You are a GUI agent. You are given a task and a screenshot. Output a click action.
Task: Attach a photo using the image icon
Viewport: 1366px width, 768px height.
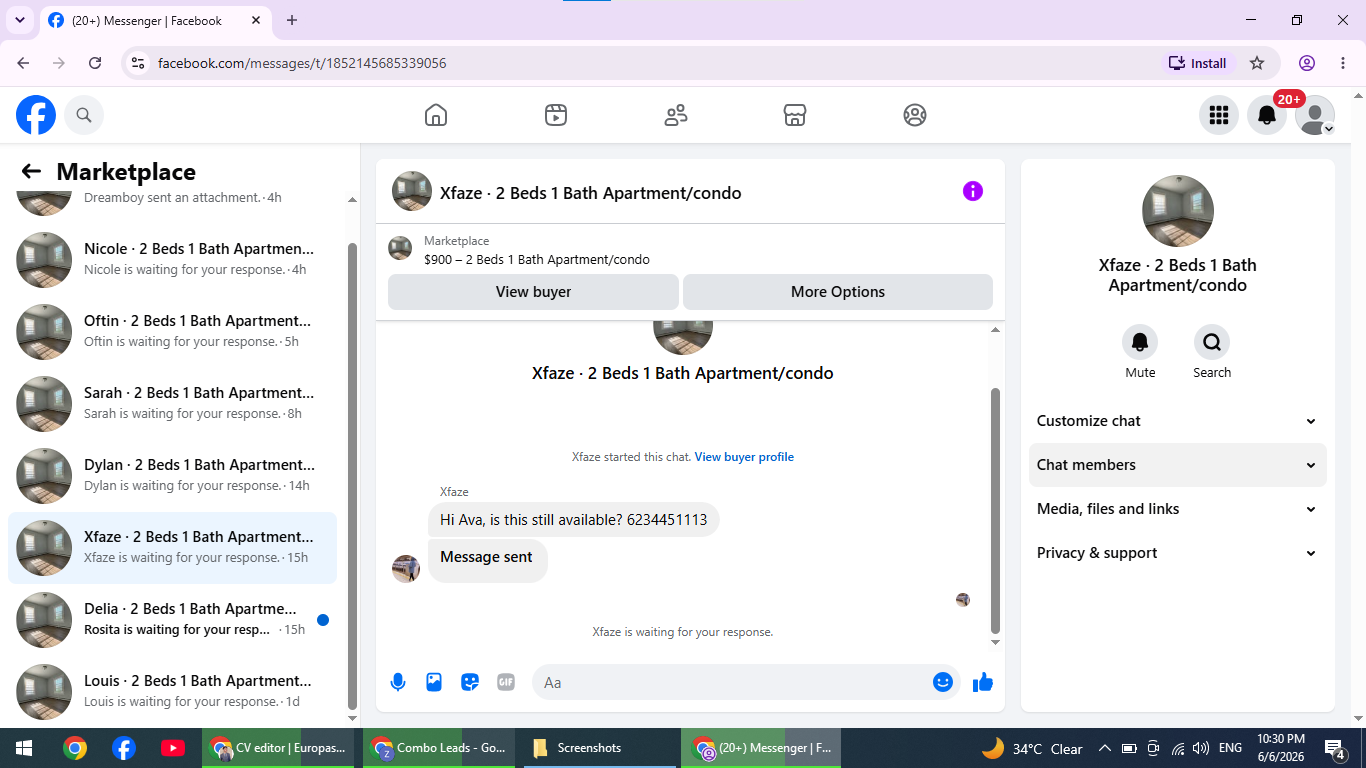click(x=434, y=682)
